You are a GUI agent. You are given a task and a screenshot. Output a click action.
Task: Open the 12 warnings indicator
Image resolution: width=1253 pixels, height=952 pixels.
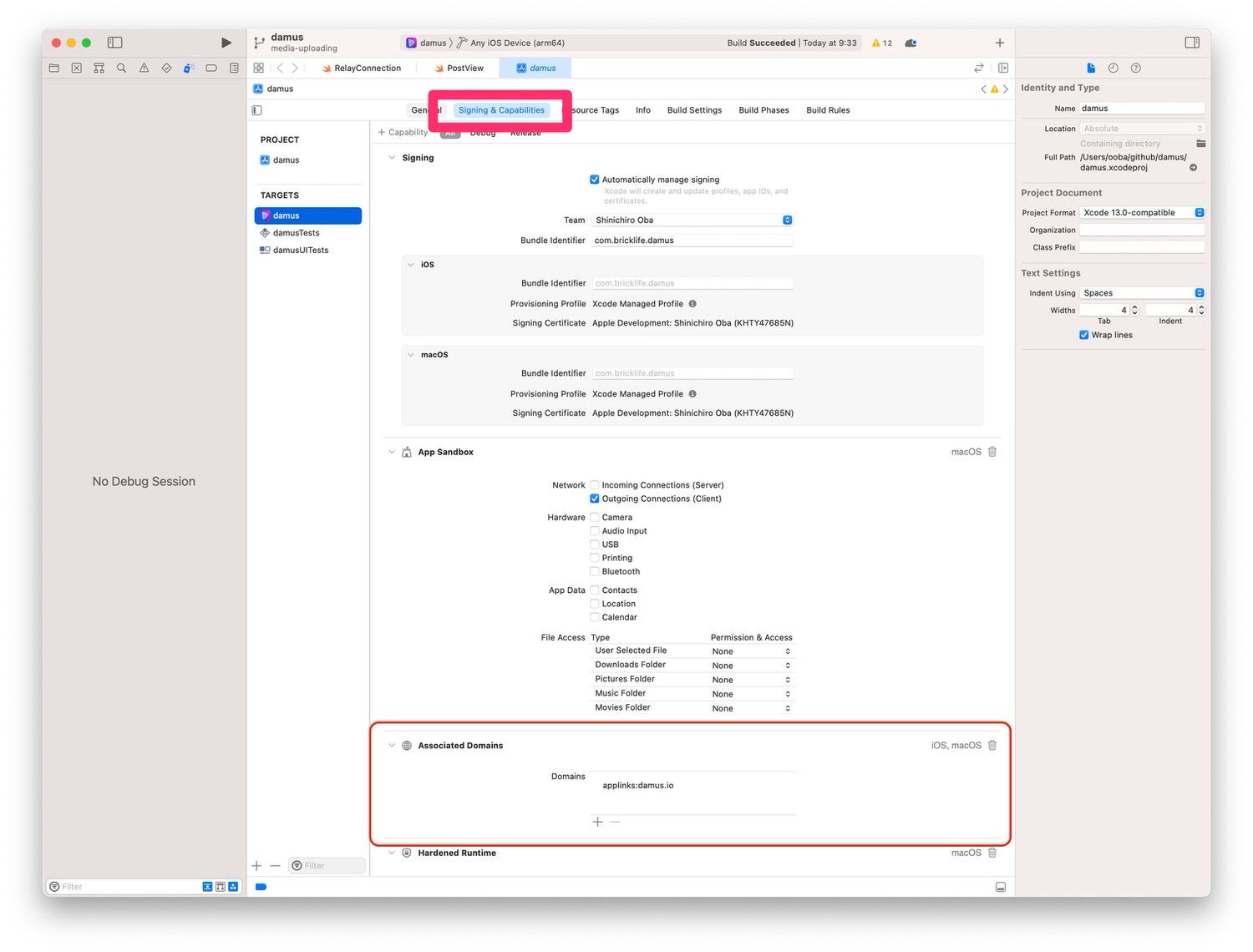pyautogui.click(x=882, y=43)
